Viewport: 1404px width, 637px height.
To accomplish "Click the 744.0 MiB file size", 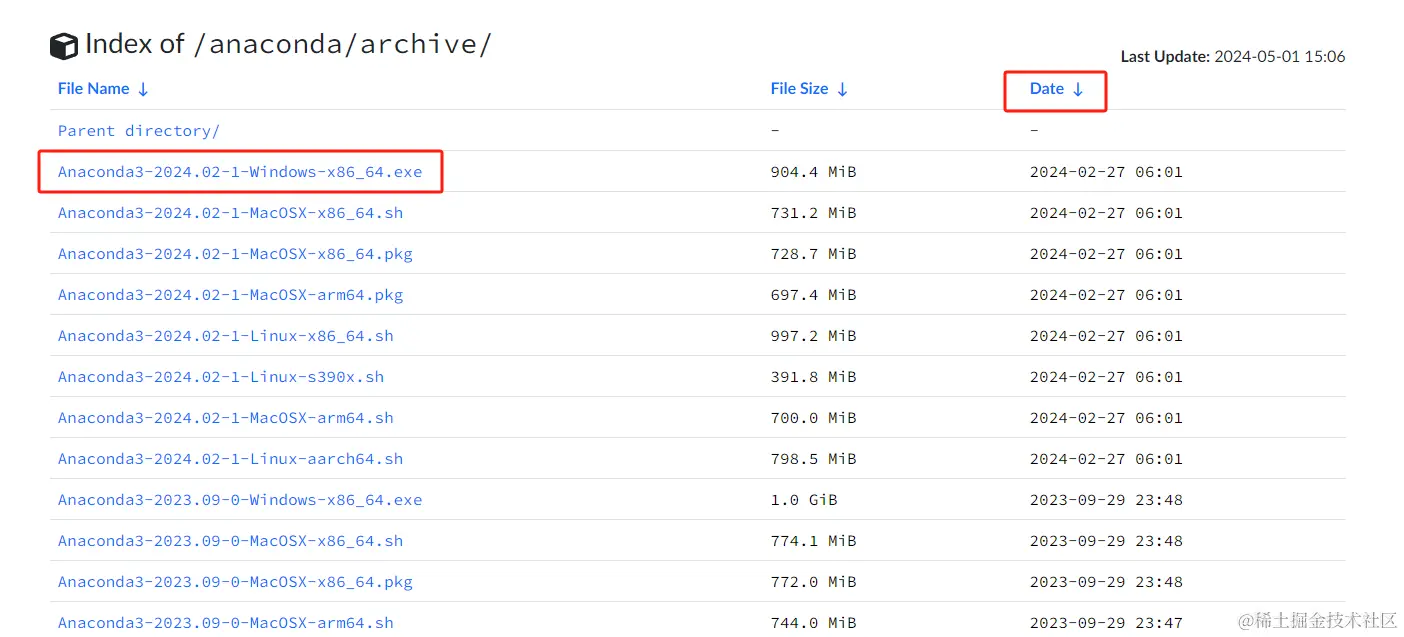I will (813, 623).
